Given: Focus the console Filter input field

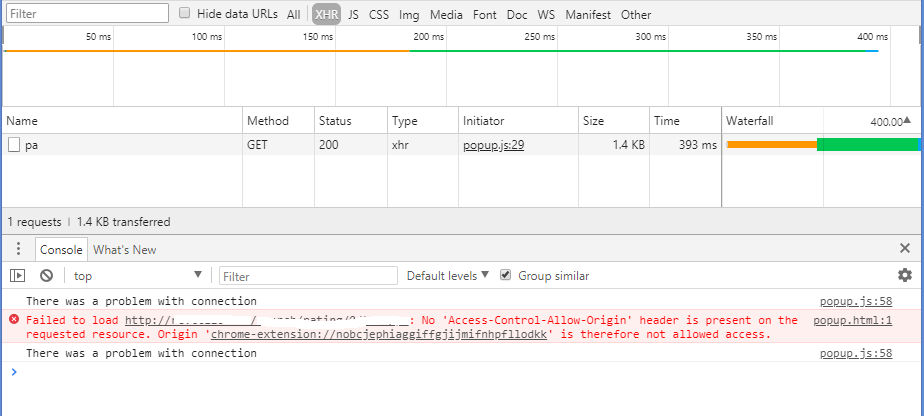Looking at the screenshot, I should coord(308,276).
